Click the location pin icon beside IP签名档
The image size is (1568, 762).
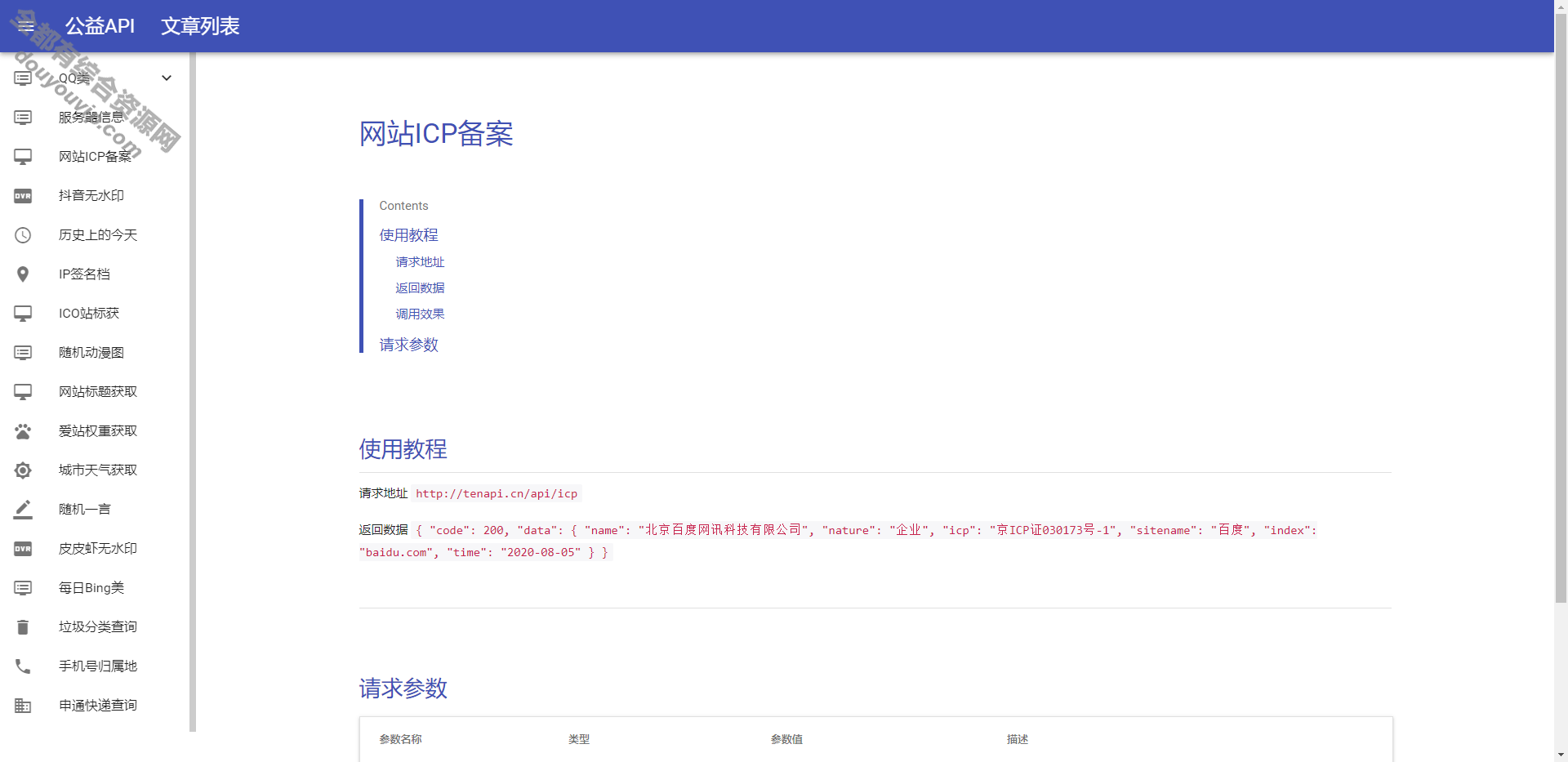(x=23, y=274)
